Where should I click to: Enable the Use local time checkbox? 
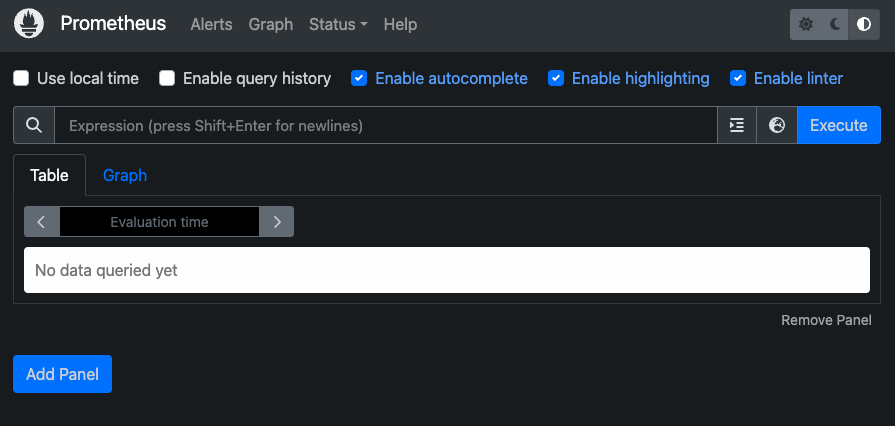point(21,78)
